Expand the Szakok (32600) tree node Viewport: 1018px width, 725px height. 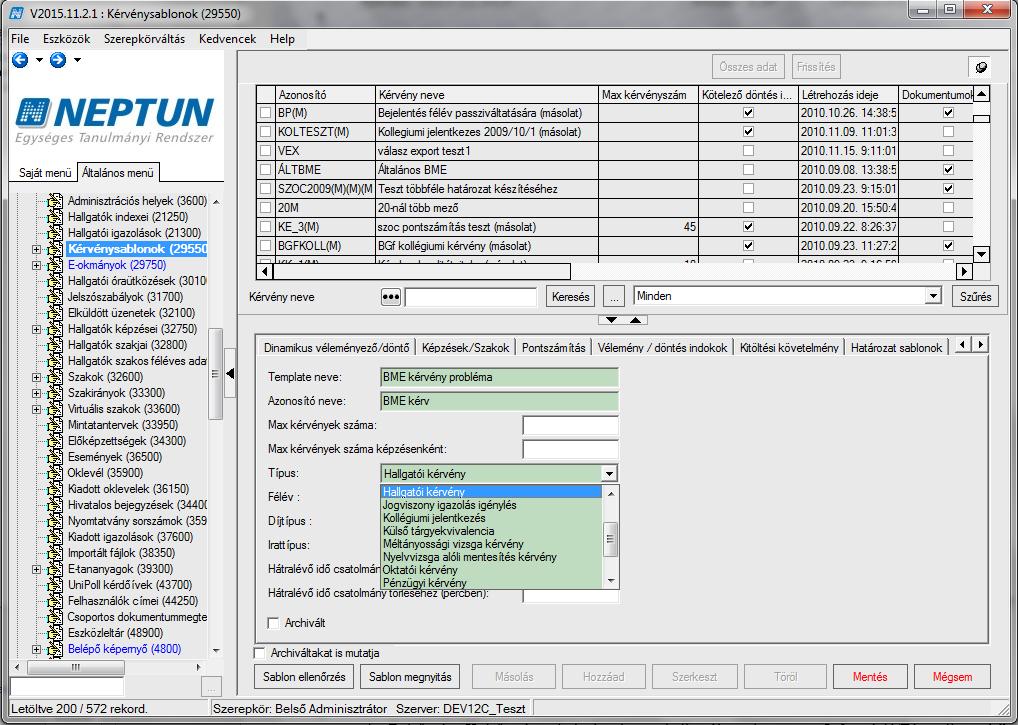(36, 377)
